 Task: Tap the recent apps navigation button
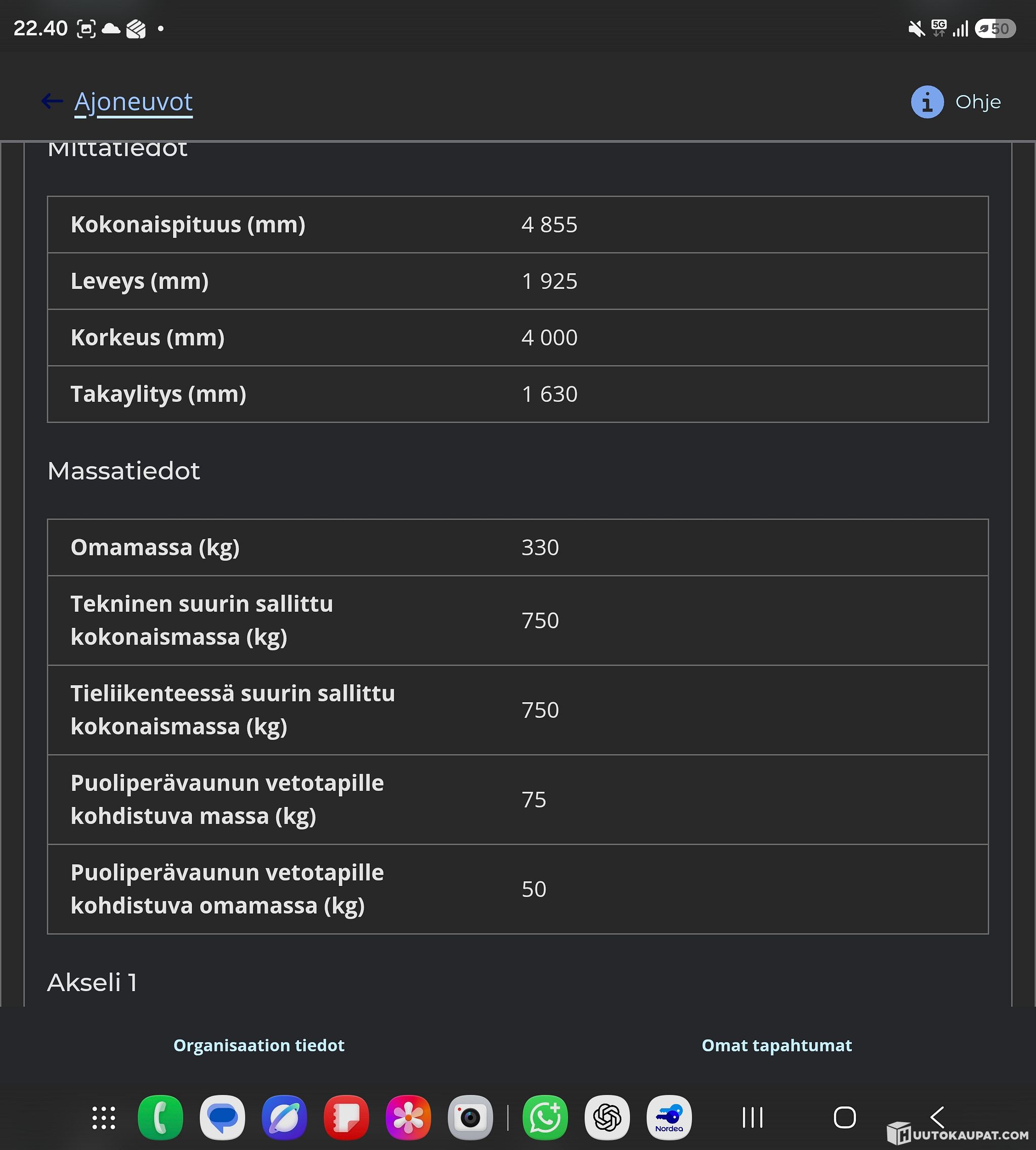753,1118
